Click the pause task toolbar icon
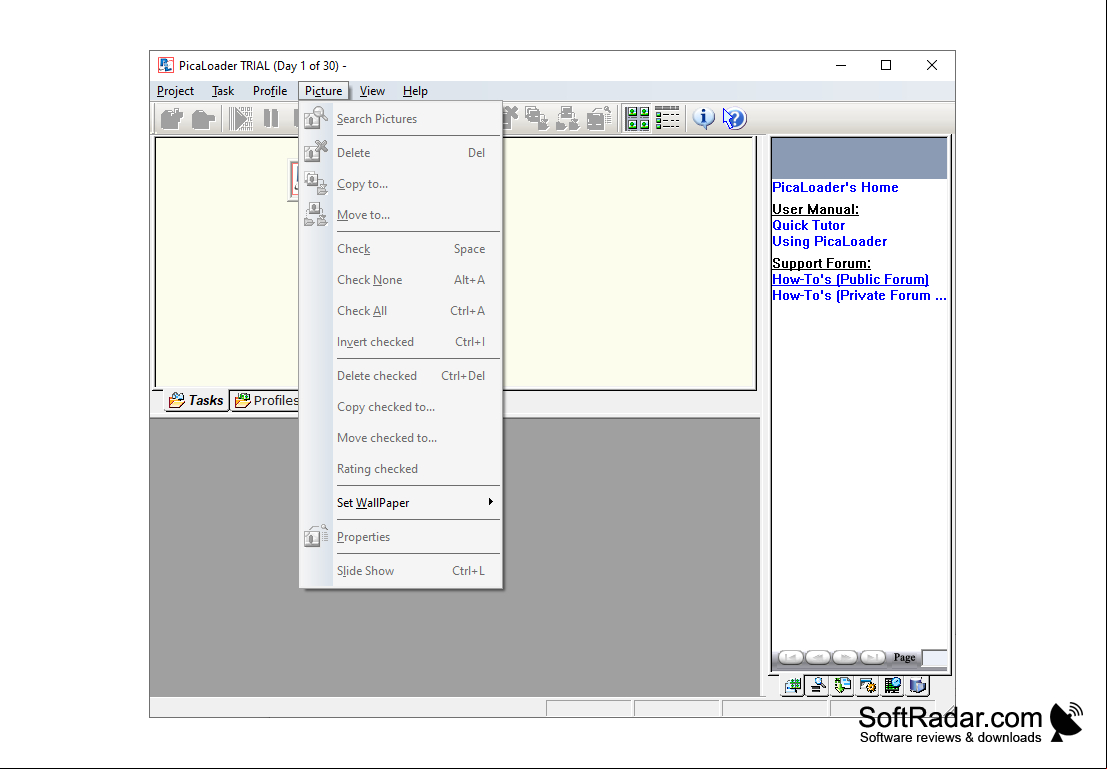Image resolution: width=1107 pixels, height=769 pixels. pos(271,119)
